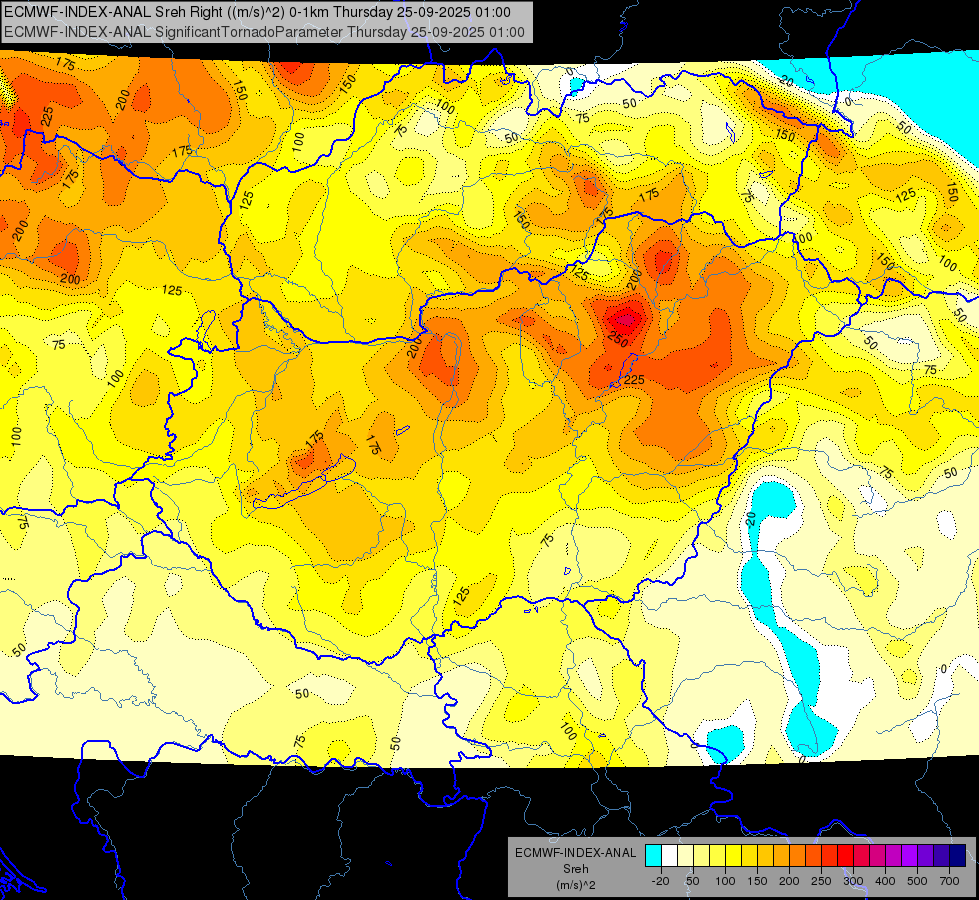Pick the pure red legend swatch before 300
This screenshot has width=979, height=900.
845,856
